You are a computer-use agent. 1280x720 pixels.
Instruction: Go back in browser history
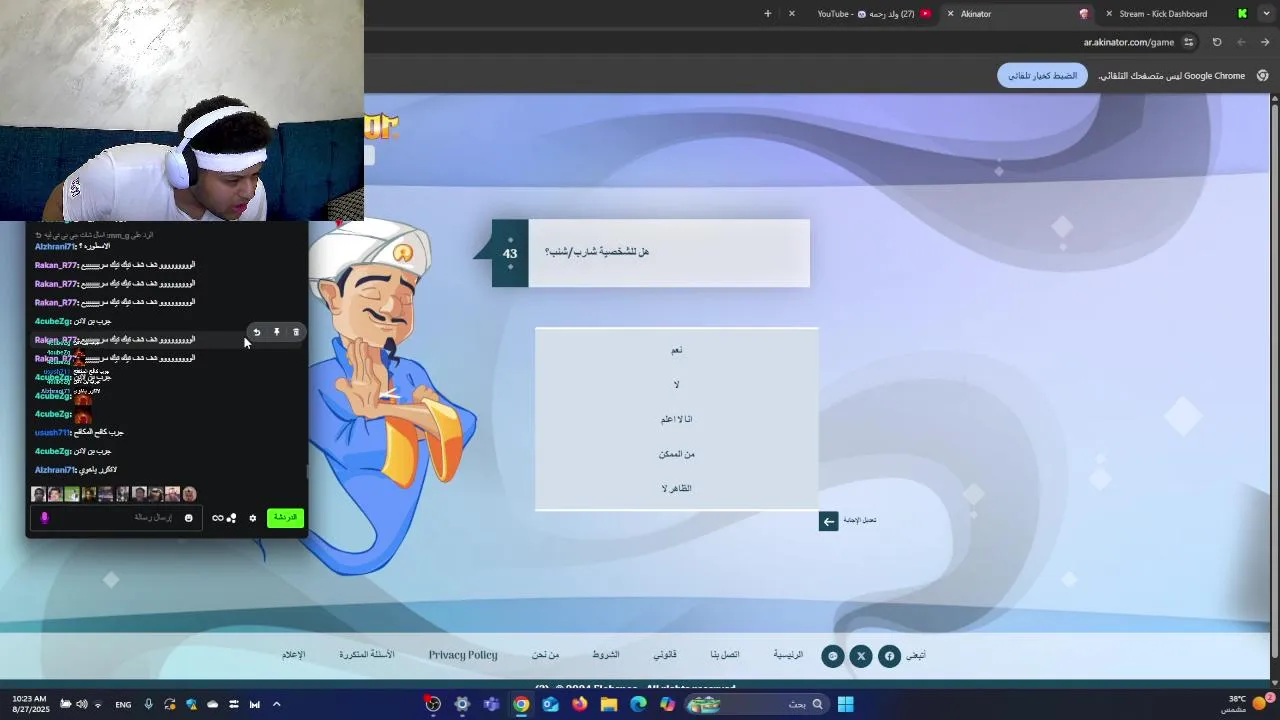click(x=1265, y=42)
